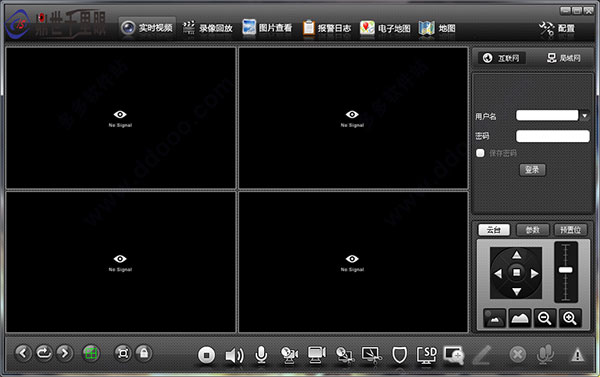600x377 pixels.
Task: Click the shield alarm guard icon
Action: [x=399, y=355]
